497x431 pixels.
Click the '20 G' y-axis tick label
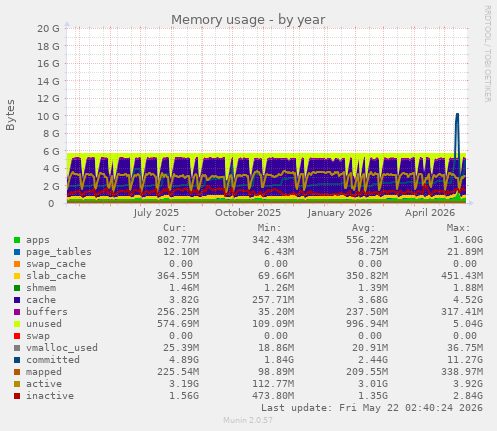[48, 29]
